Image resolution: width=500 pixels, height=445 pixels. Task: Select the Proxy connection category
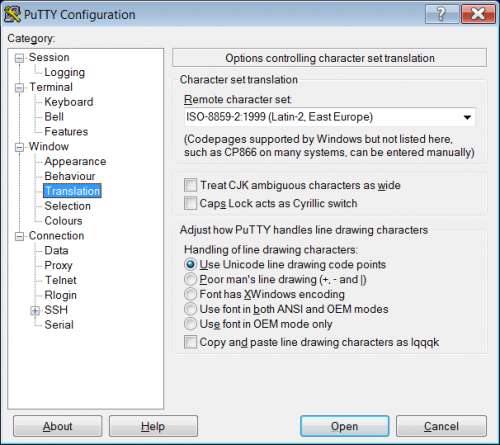[58, 265]
